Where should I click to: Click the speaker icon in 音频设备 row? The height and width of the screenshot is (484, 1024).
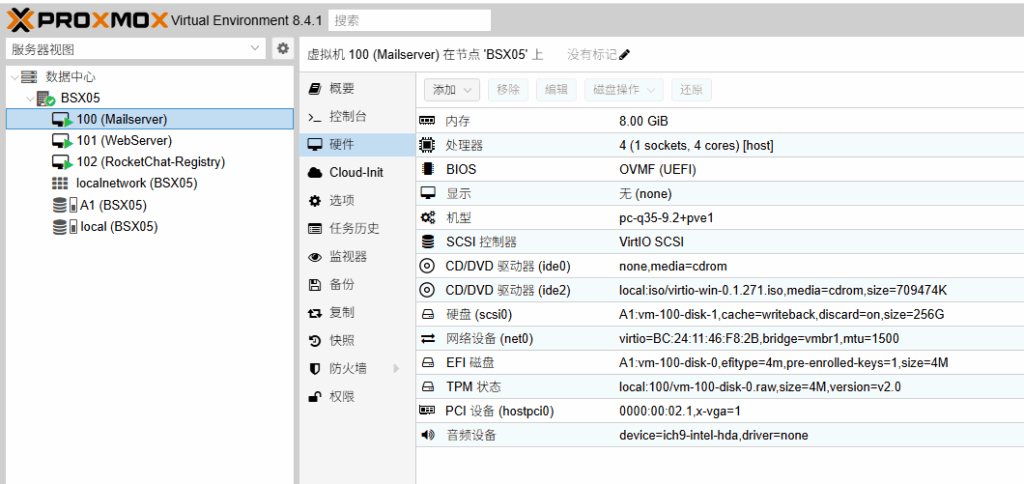(x=427, y=435)
